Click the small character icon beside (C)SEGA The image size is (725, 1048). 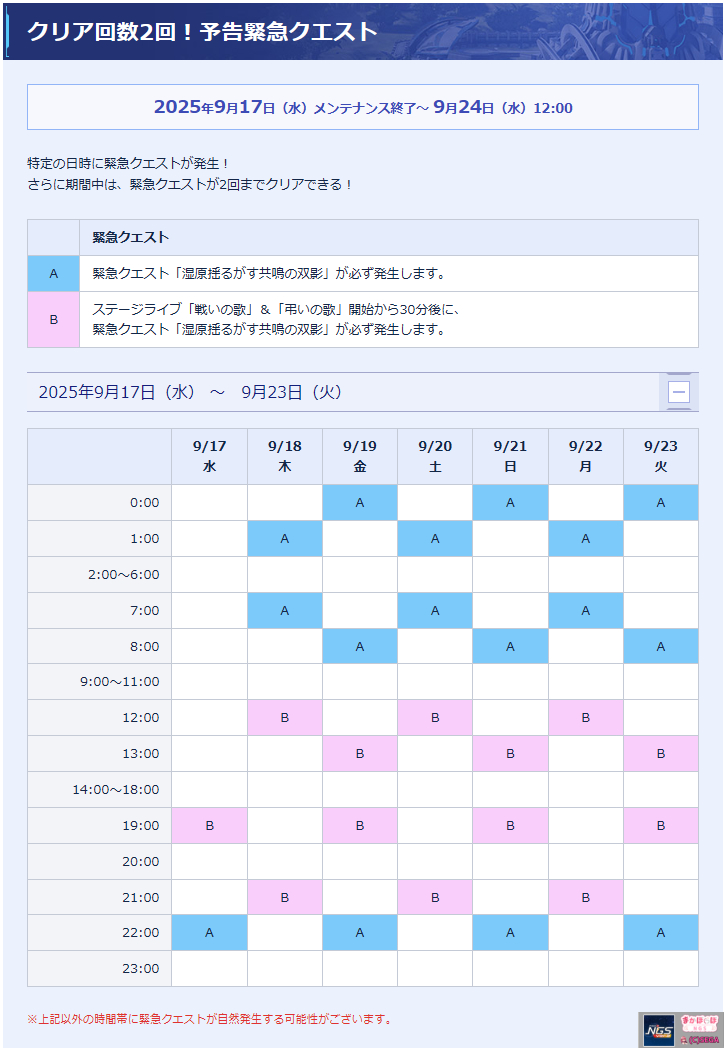[684, 1041]
